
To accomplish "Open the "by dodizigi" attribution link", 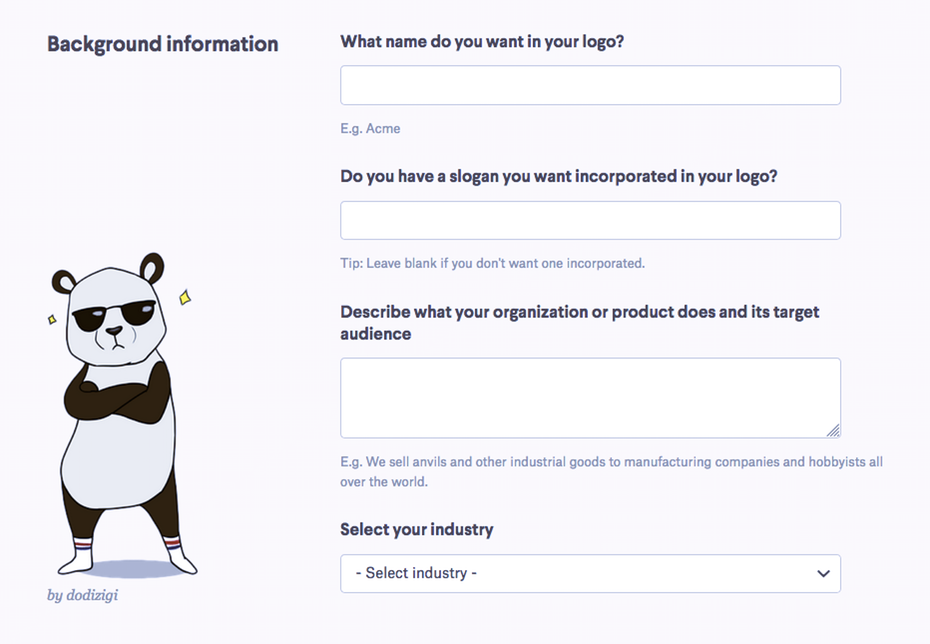I will pyautogui.click(x=82, y=595).
